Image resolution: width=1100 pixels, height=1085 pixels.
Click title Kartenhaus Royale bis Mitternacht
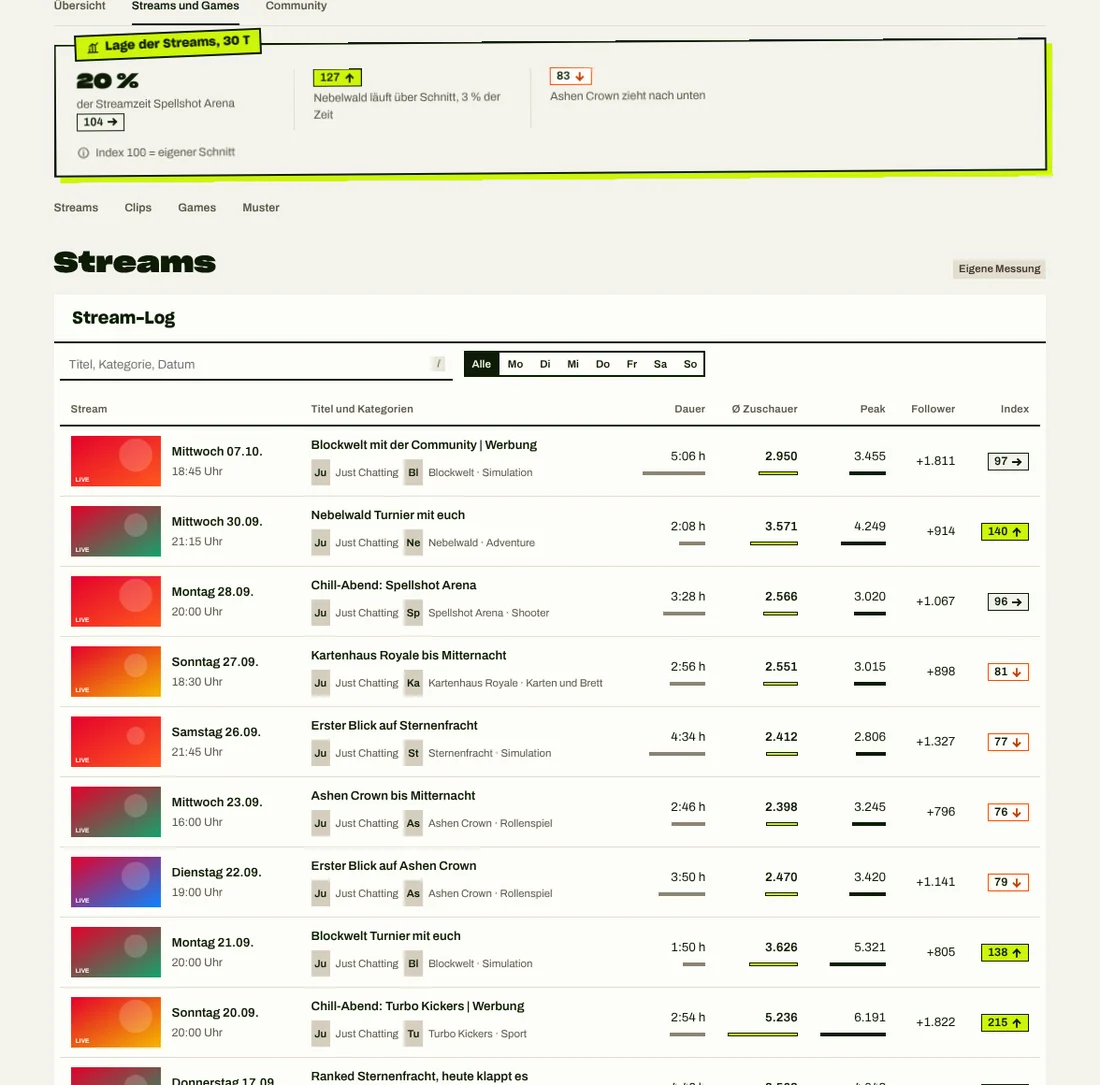408,655
